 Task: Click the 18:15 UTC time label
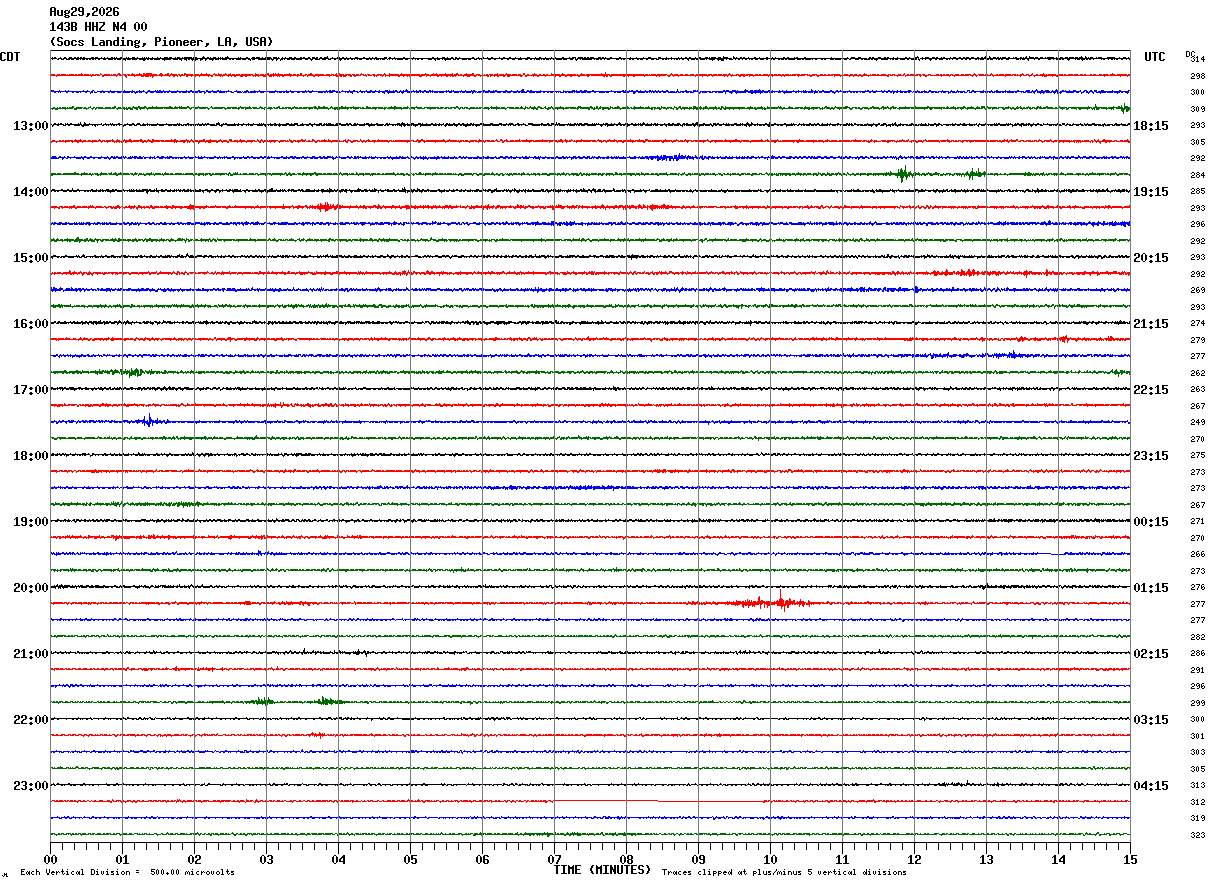(1151, 126)
